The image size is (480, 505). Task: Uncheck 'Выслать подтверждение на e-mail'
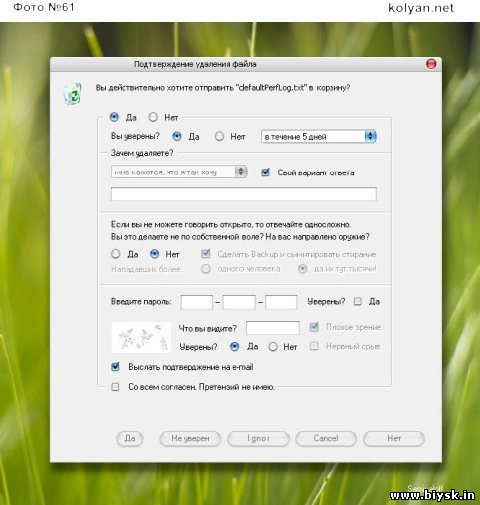[x=115, y=367]
